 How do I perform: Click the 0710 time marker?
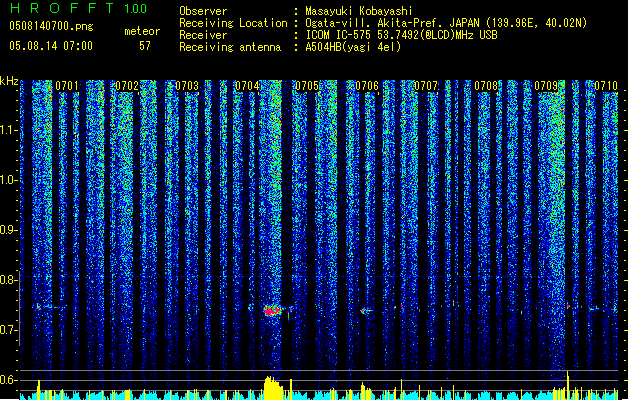point(606,86)
